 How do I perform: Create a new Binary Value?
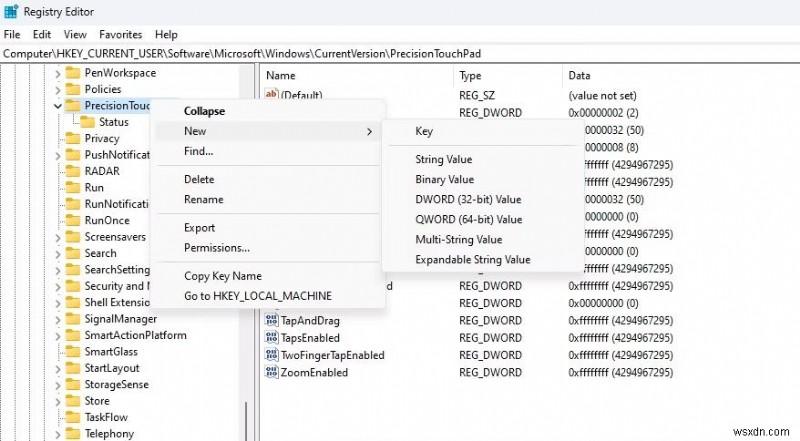click(483, 179)
